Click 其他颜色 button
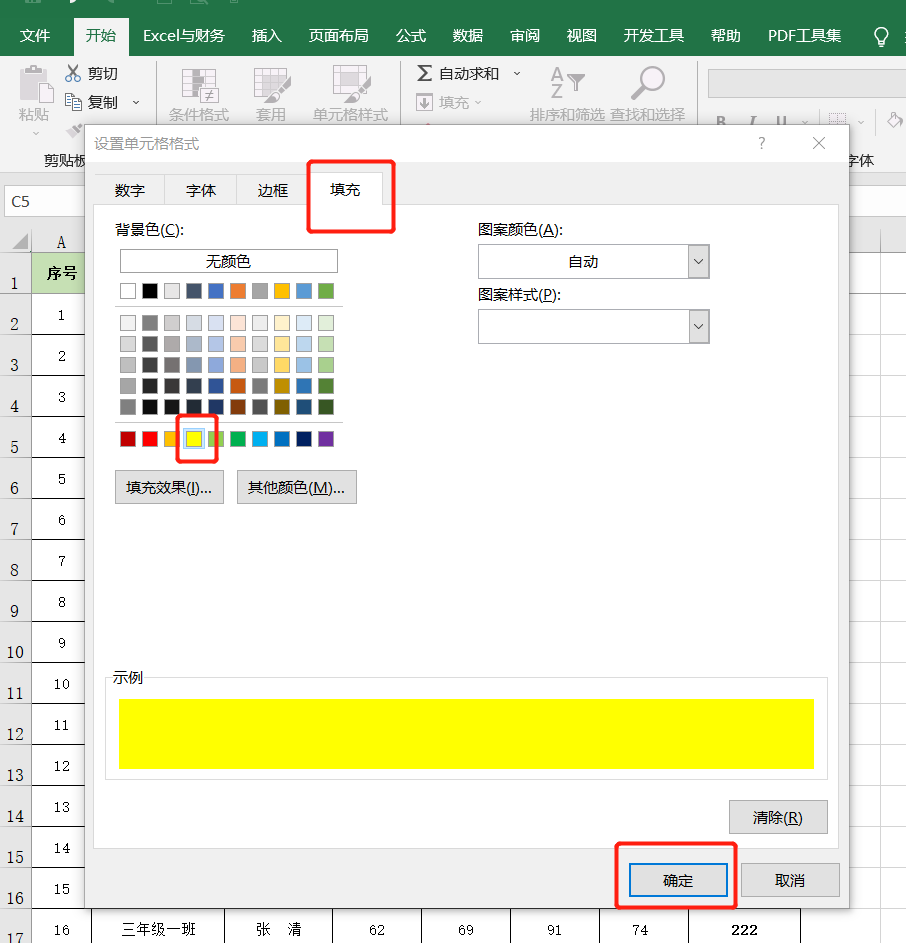This screenshot has width=906, height=943. point(297,487)
